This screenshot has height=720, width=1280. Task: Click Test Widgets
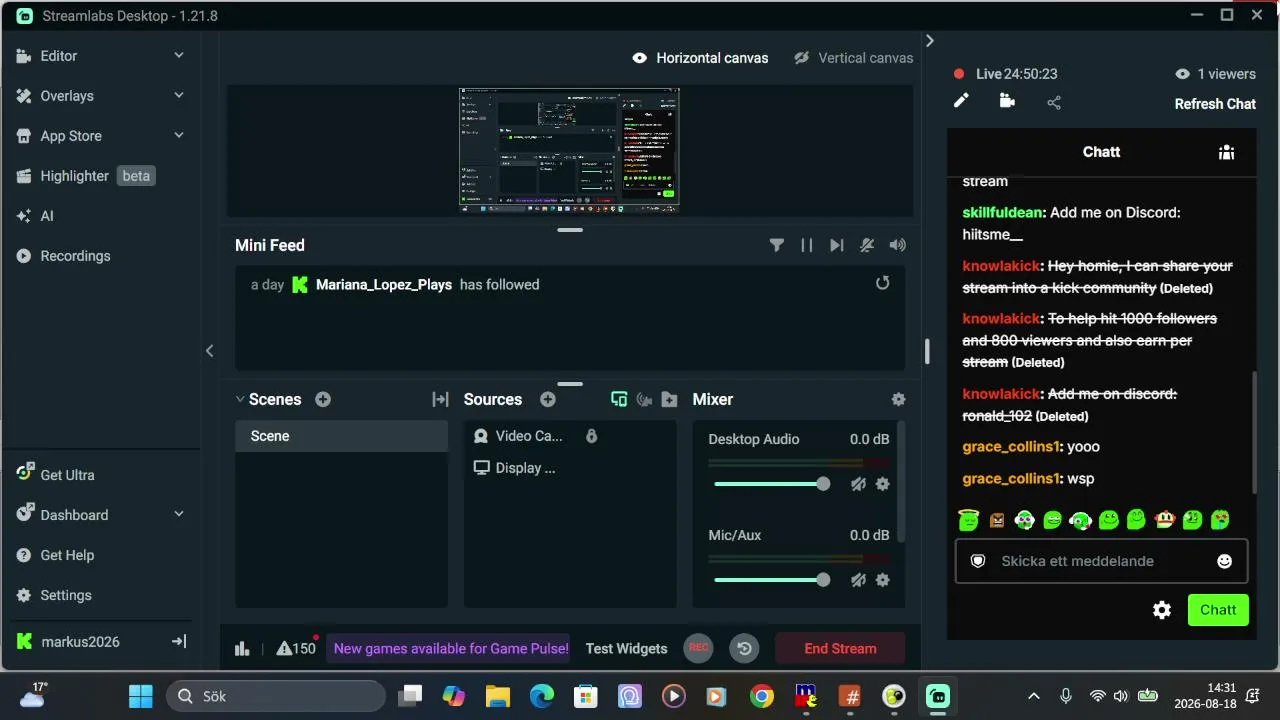pyautogui.click(x=626, y=648)
